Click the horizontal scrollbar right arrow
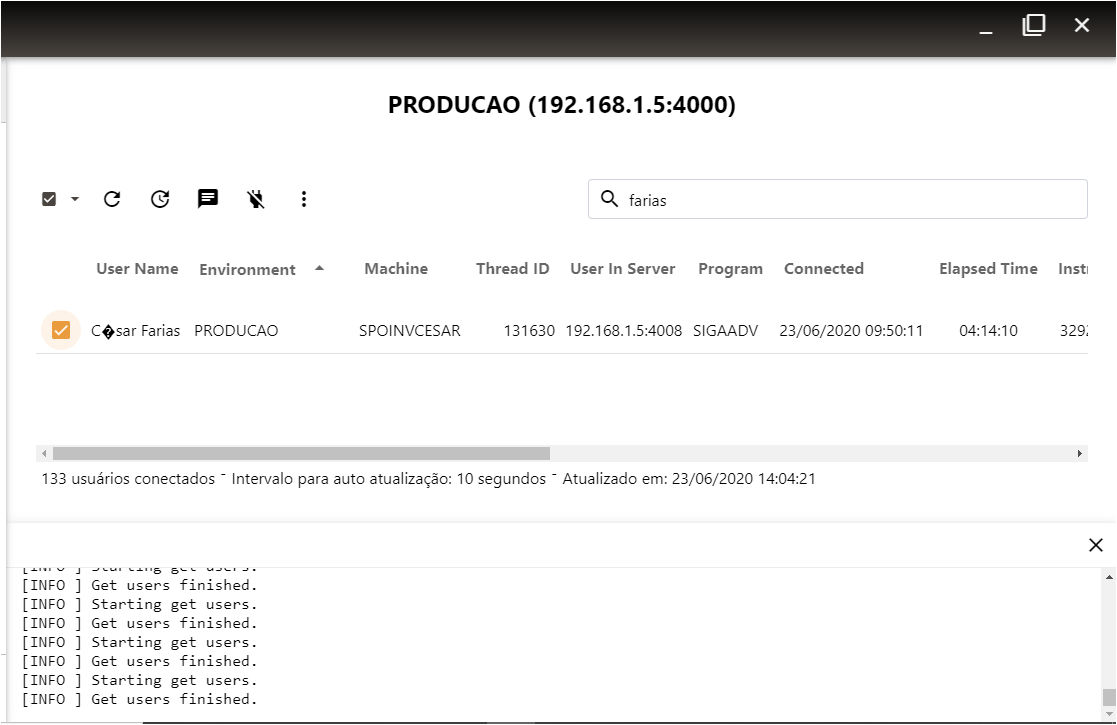Viewport: 1117px width, 725px height. click(x=1079, y=454)
